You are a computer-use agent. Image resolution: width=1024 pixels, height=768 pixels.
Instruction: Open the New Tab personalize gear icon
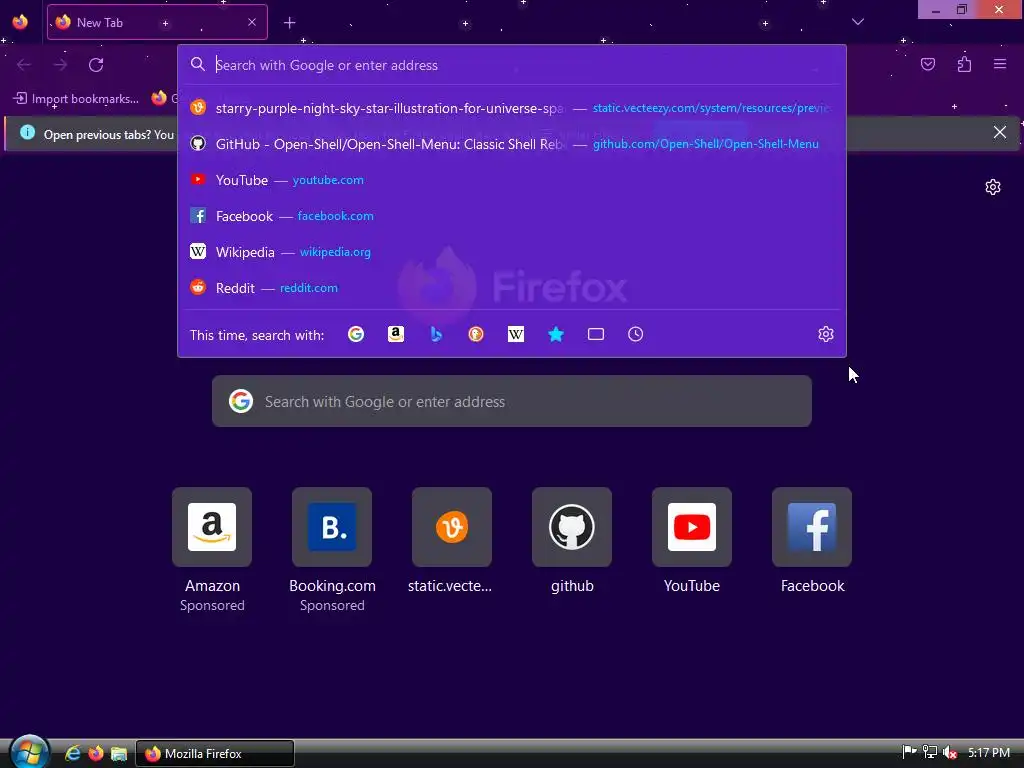(993, 187)
